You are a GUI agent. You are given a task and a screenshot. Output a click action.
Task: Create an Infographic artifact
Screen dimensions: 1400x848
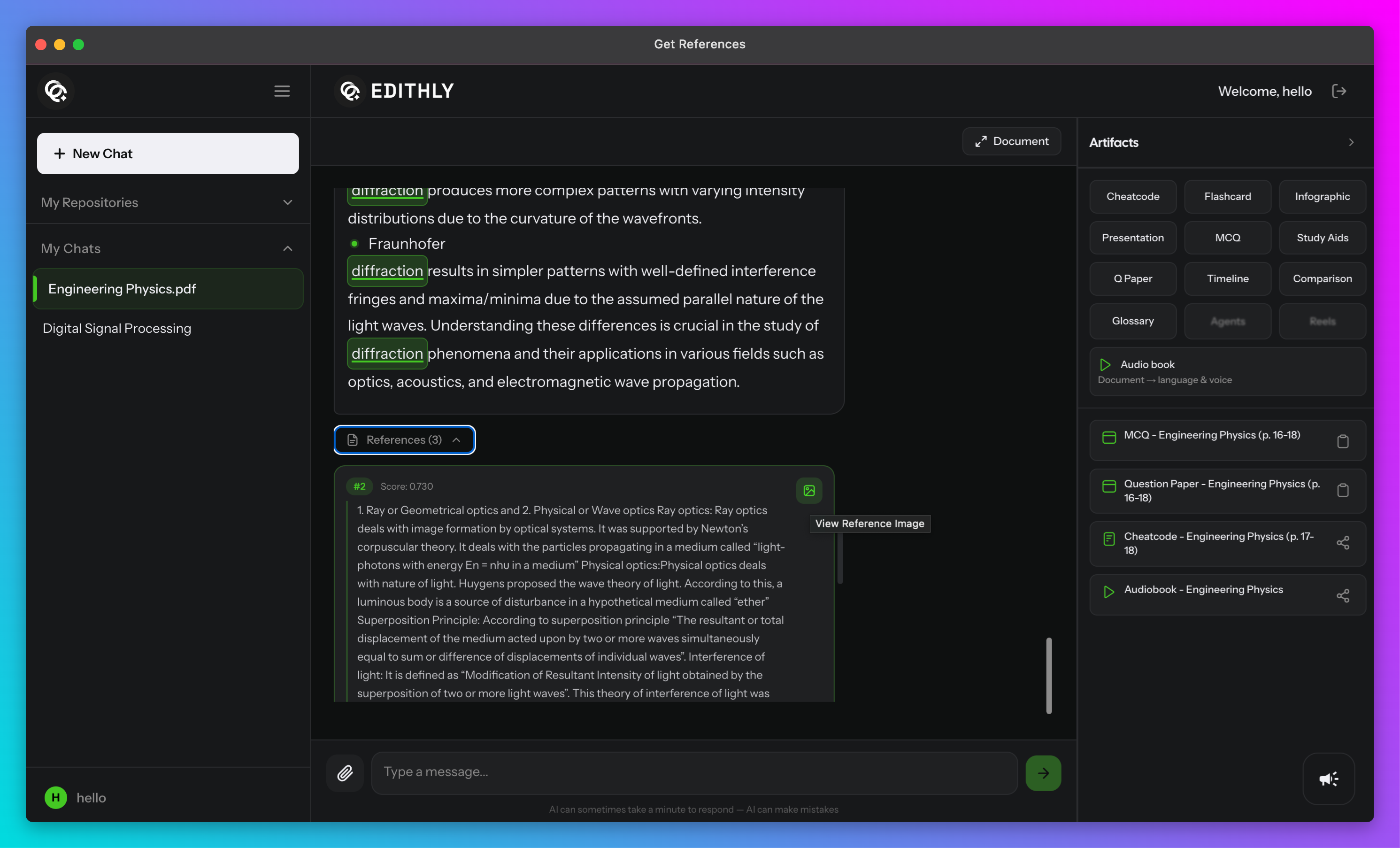(1322, 197)
